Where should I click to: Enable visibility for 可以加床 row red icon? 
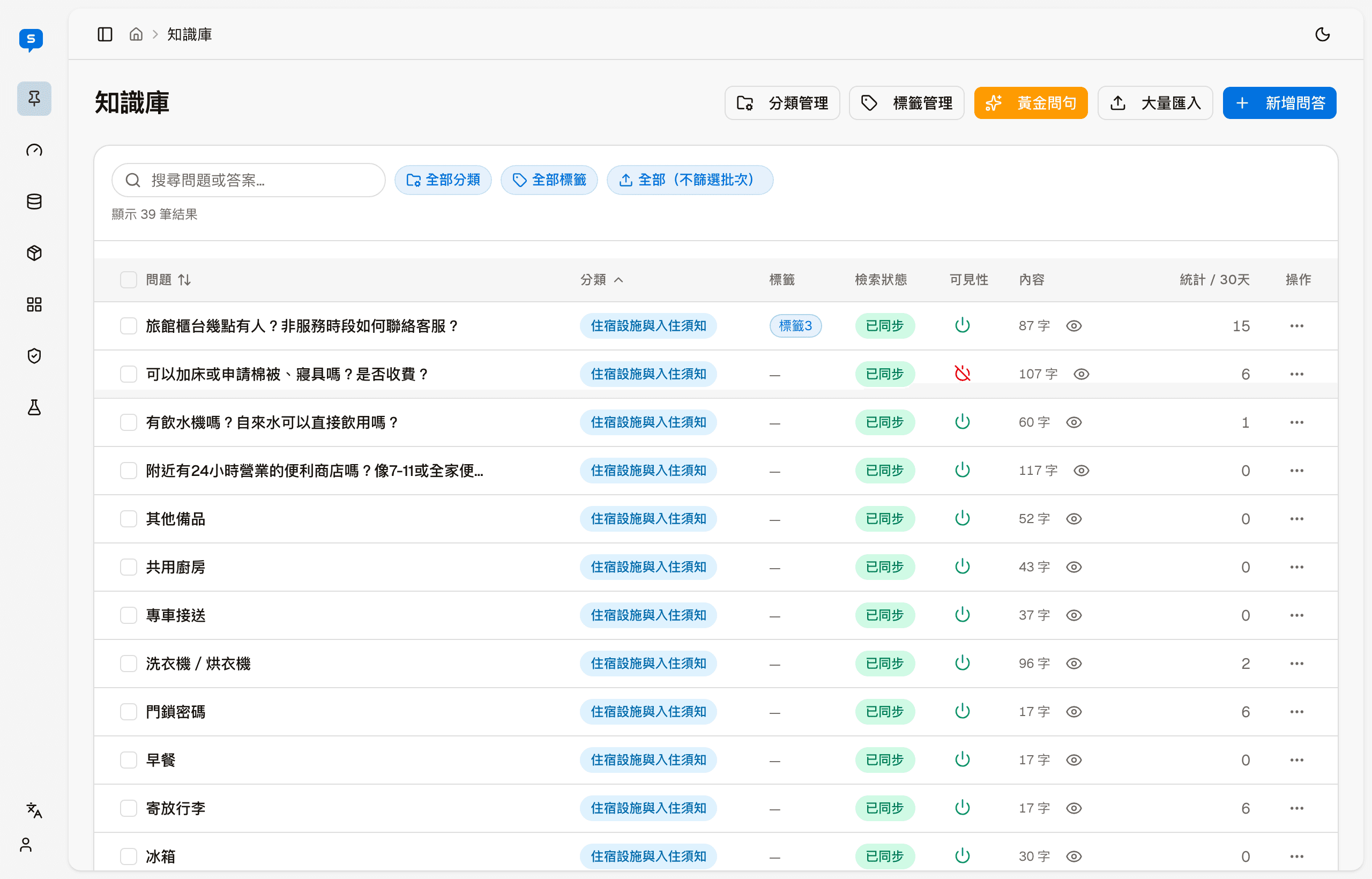tap(962, 374)
